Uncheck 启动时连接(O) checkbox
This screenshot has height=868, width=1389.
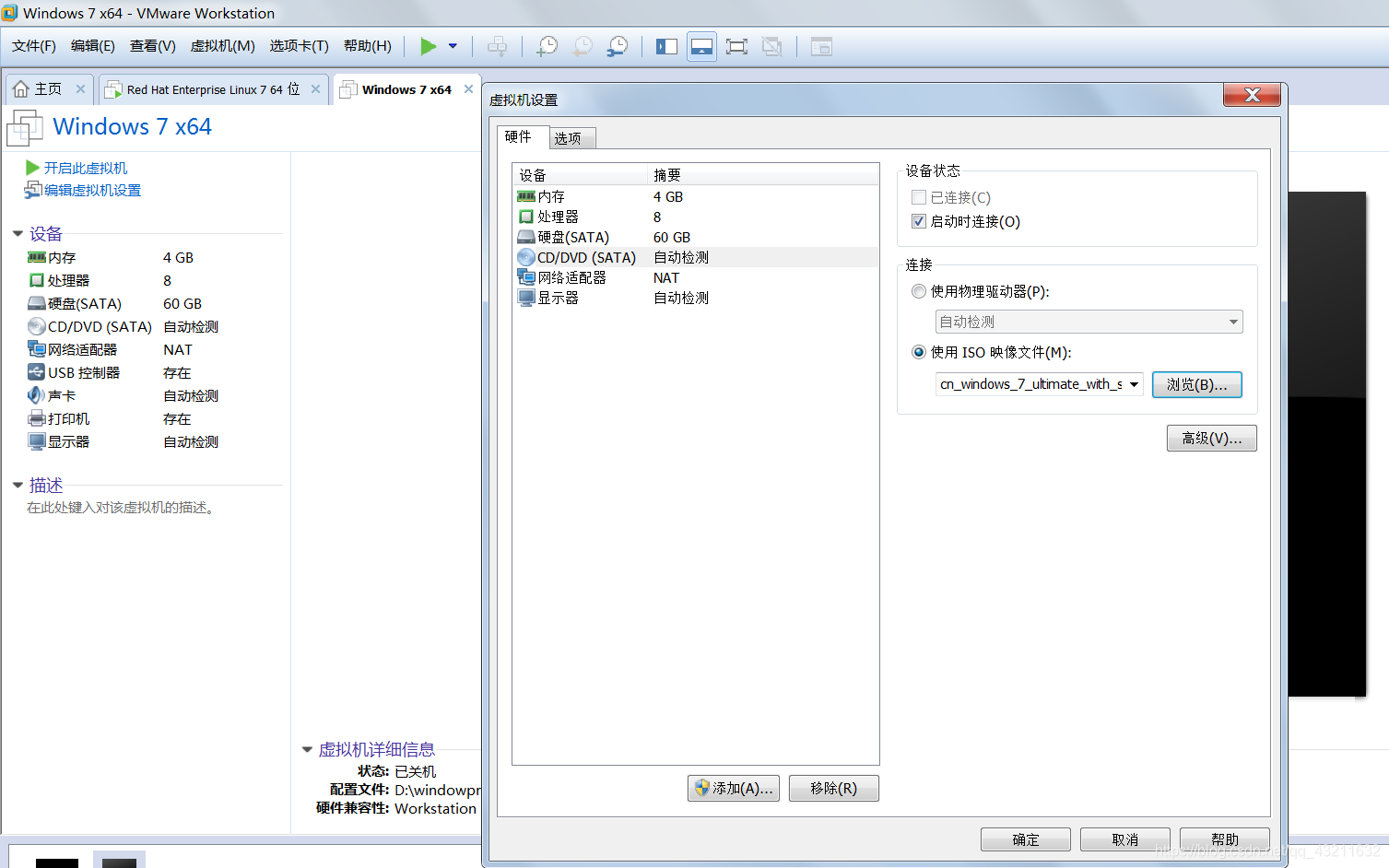coord(919,221)
